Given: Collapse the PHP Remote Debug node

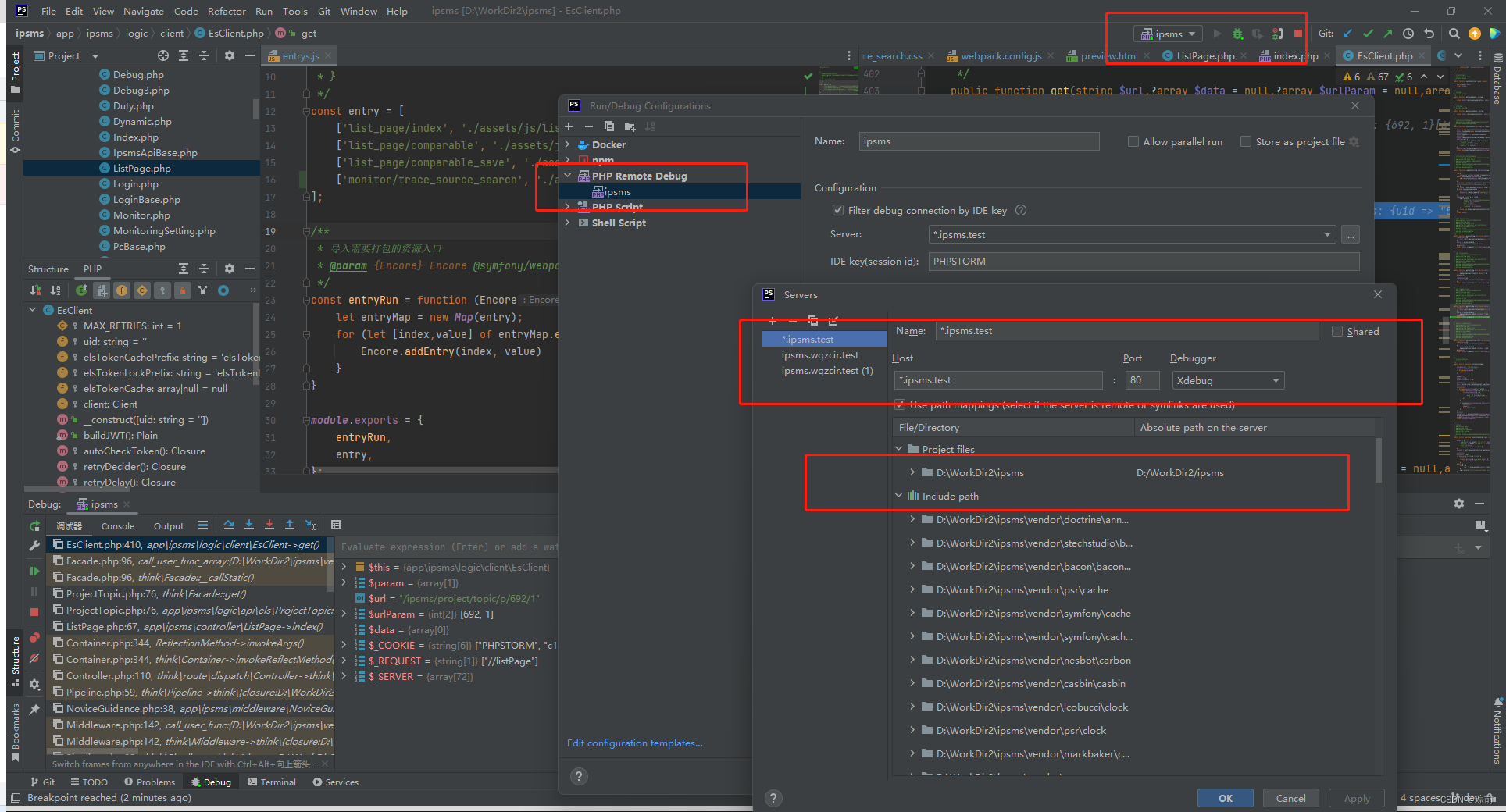Looking at the screenshot, I should [568, 176].
